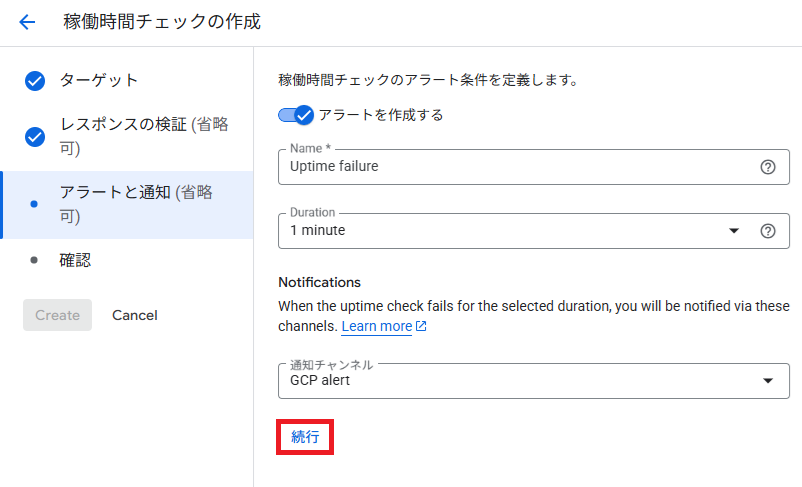Click the checkmark icon next to ターゲット
The width and height of the screenshot is (802, 487).
click(35, 81)
